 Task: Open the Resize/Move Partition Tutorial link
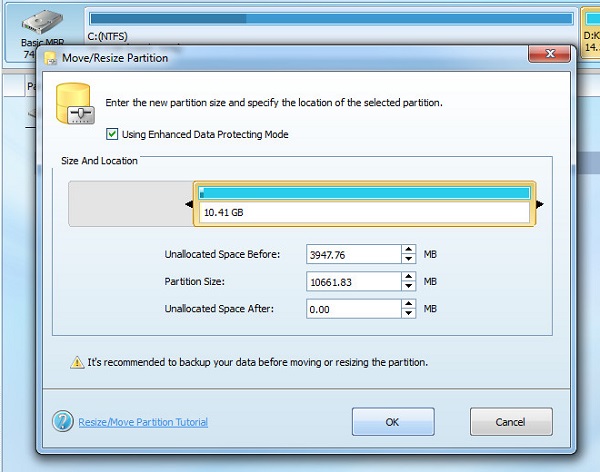pyautogui.click(x=143, y=422)
